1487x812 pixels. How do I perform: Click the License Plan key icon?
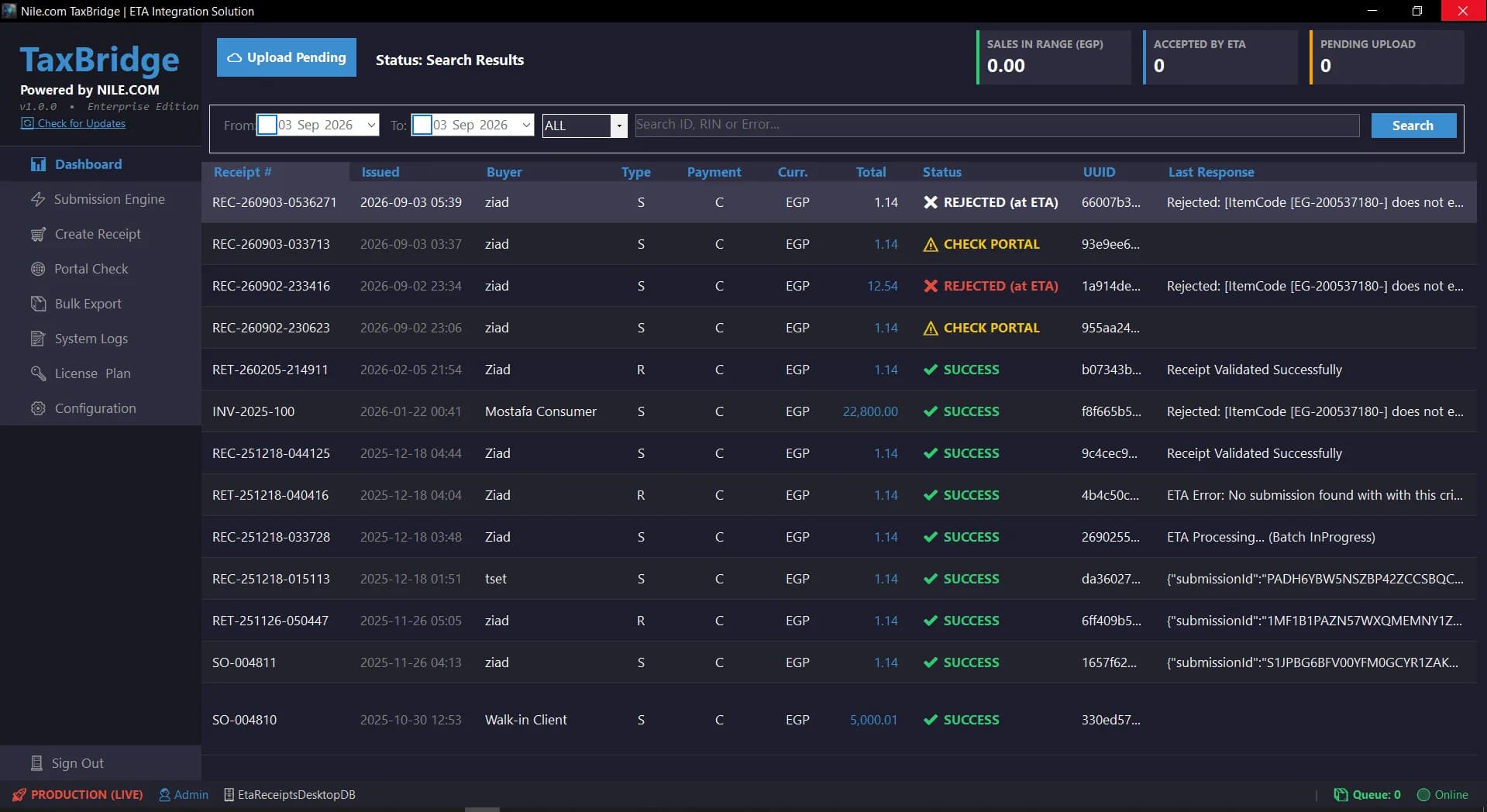pyautogui.click(x=38, y=373)
